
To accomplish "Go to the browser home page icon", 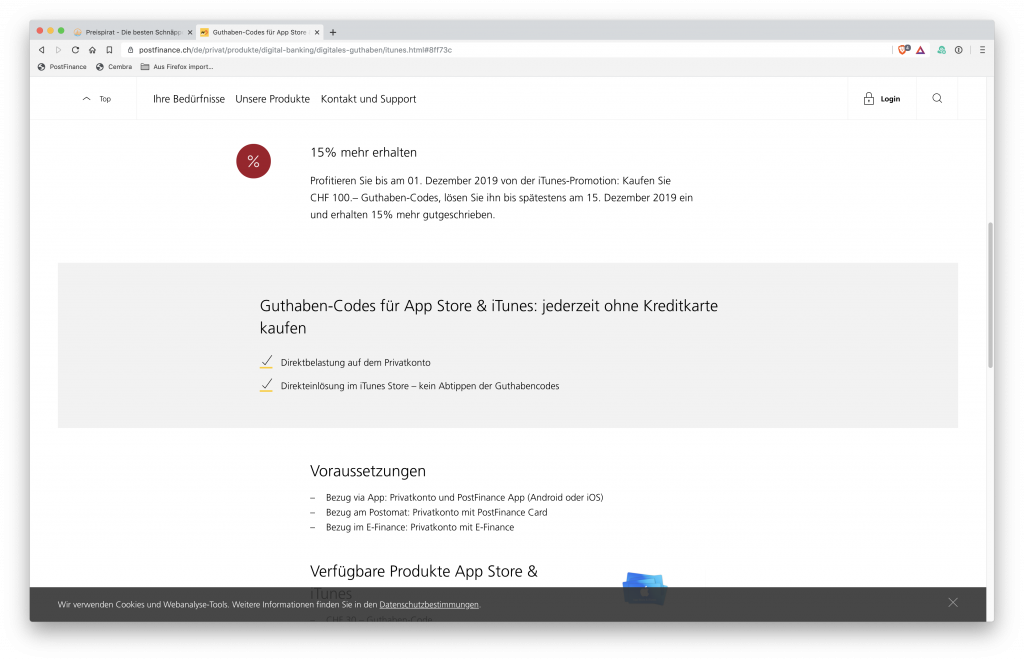I will tap(92, 49).
